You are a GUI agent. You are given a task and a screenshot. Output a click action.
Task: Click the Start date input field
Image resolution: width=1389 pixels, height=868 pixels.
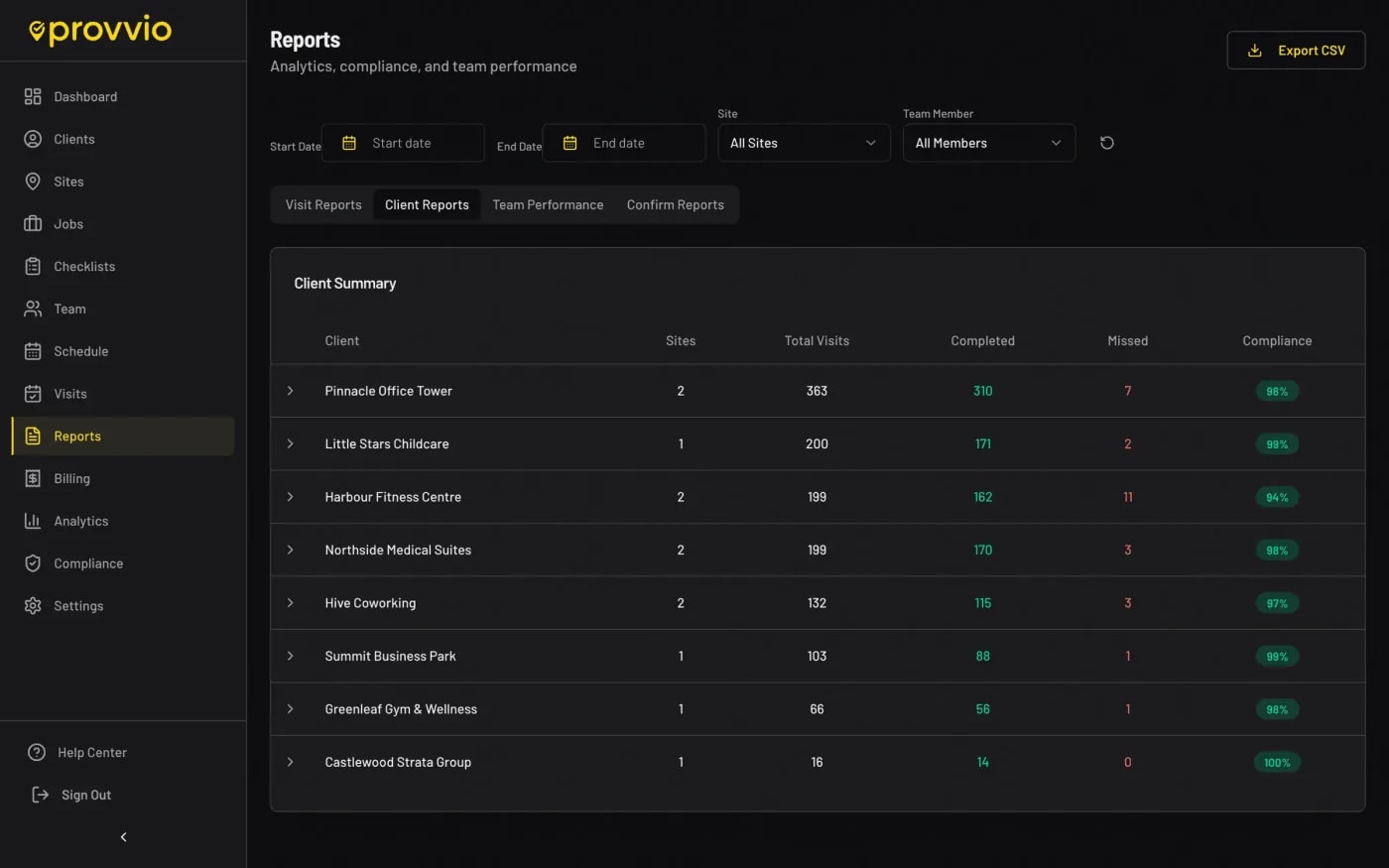pyautogui.click(x=403, y=143)
